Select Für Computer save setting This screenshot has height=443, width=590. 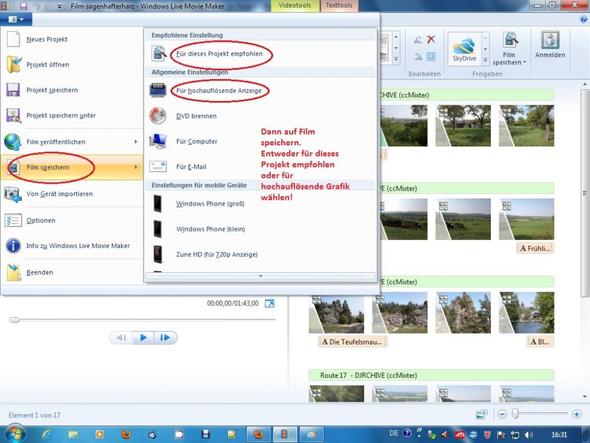tap(260, 141)
